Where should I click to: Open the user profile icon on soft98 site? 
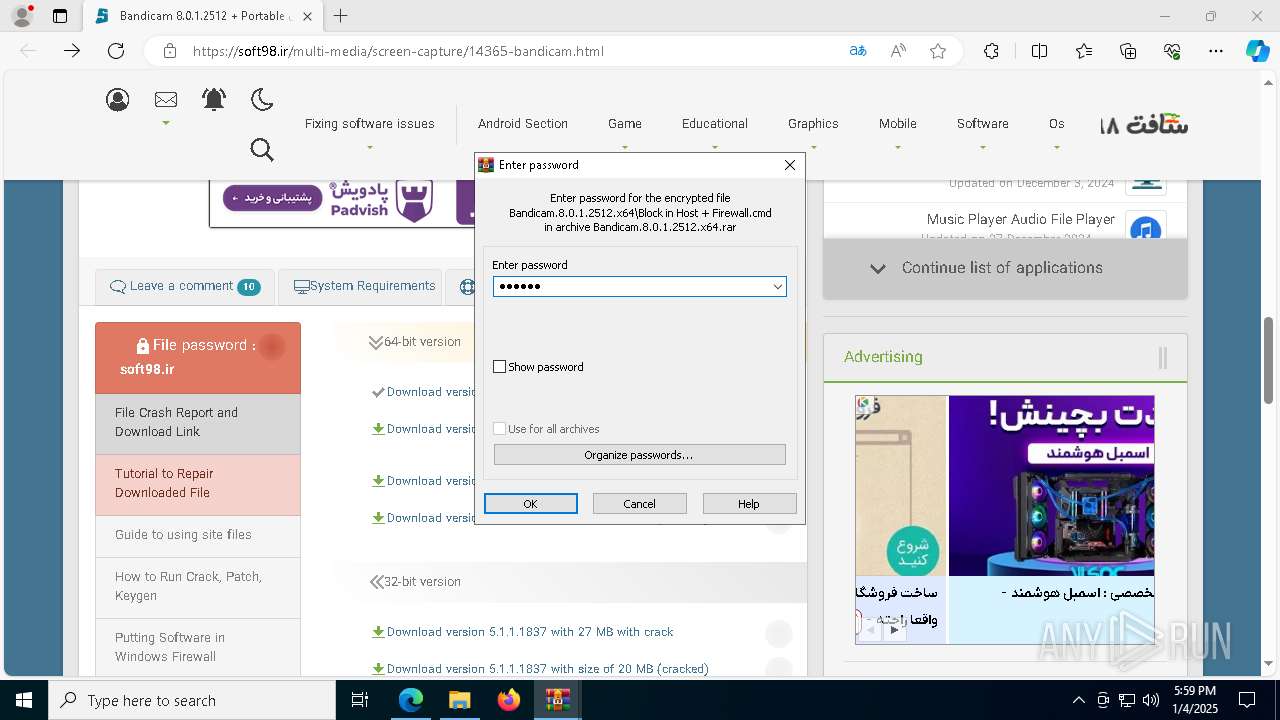(x=118, y=99)
